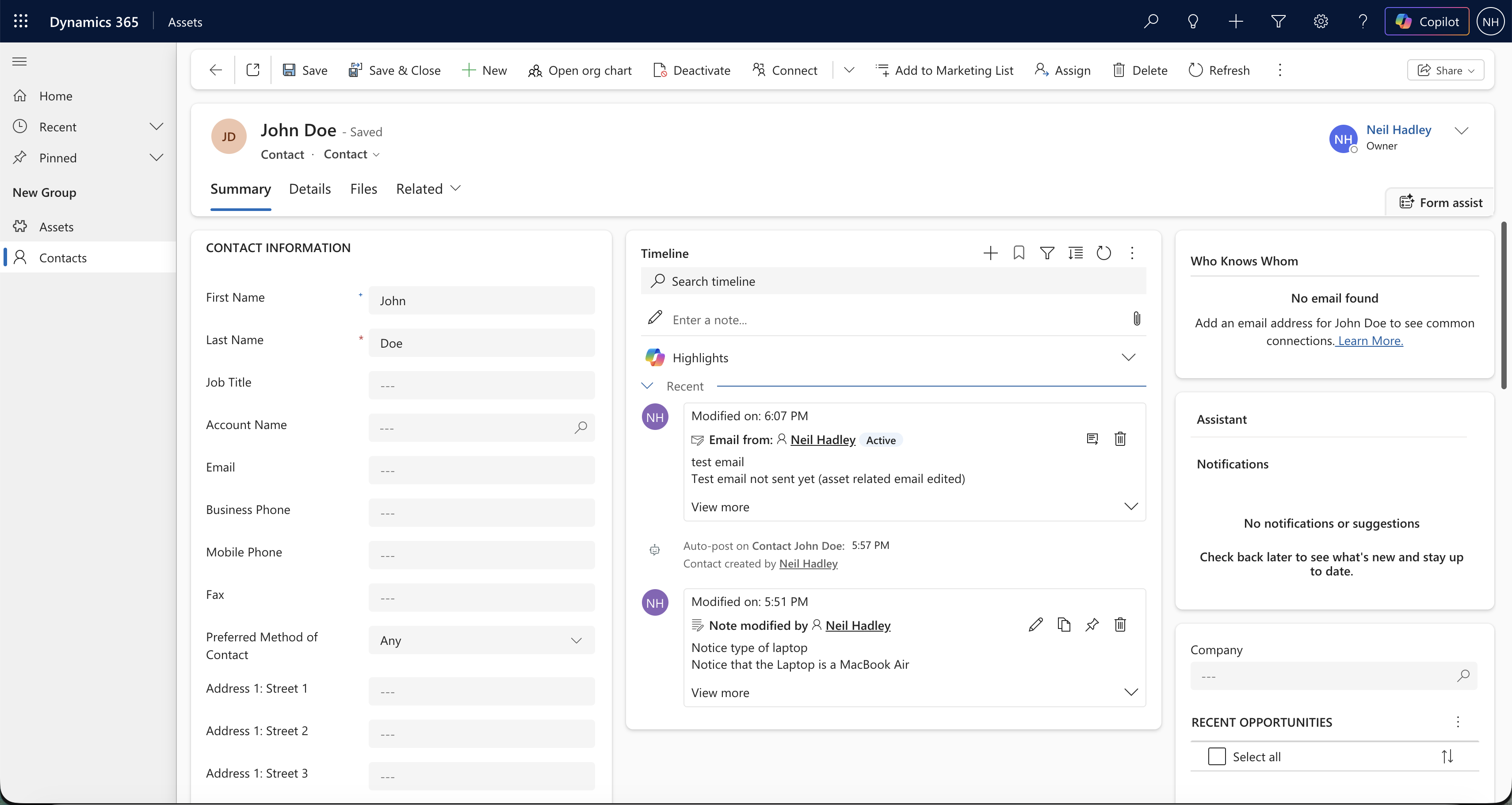Click the global search magnifier icon
Image resolution: width=1512 pixels, height=805 pixels.
pos(1150,22)
